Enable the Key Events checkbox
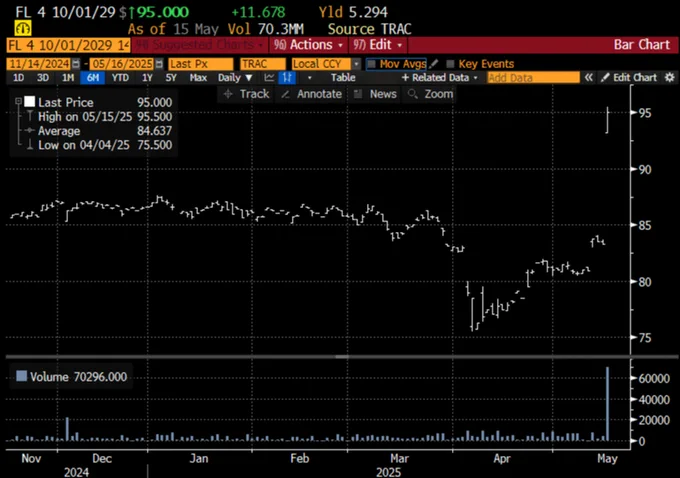 [x=451, y=64]
